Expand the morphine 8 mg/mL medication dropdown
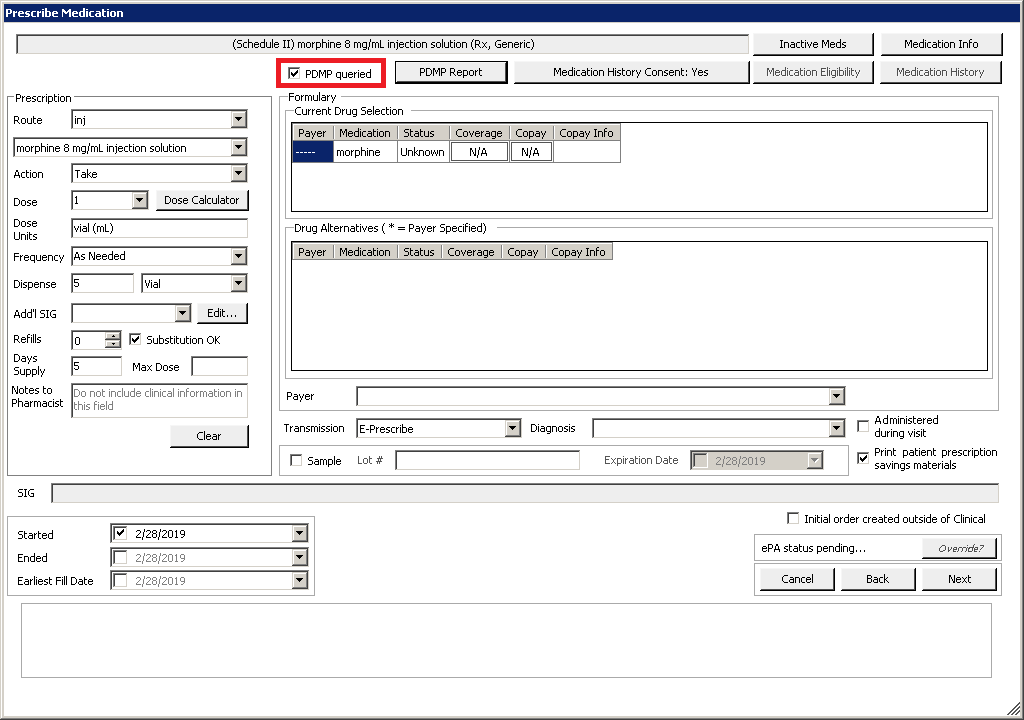 (x=239, y=148)
